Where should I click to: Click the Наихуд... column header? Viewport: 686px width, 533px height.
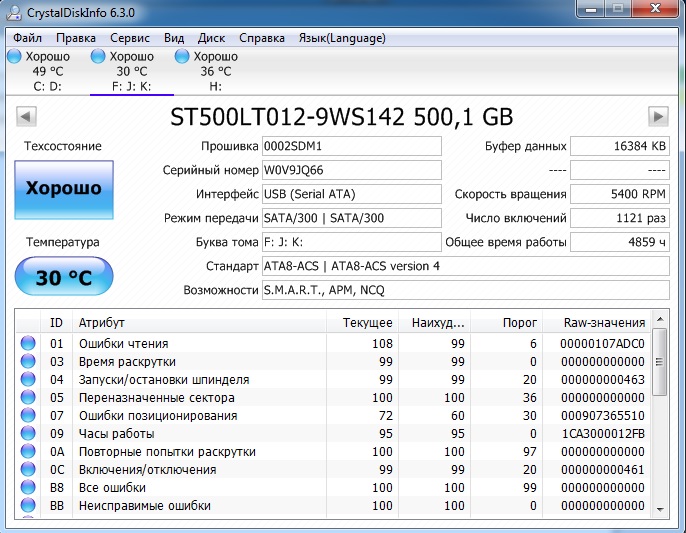click(x=435, y=323)
